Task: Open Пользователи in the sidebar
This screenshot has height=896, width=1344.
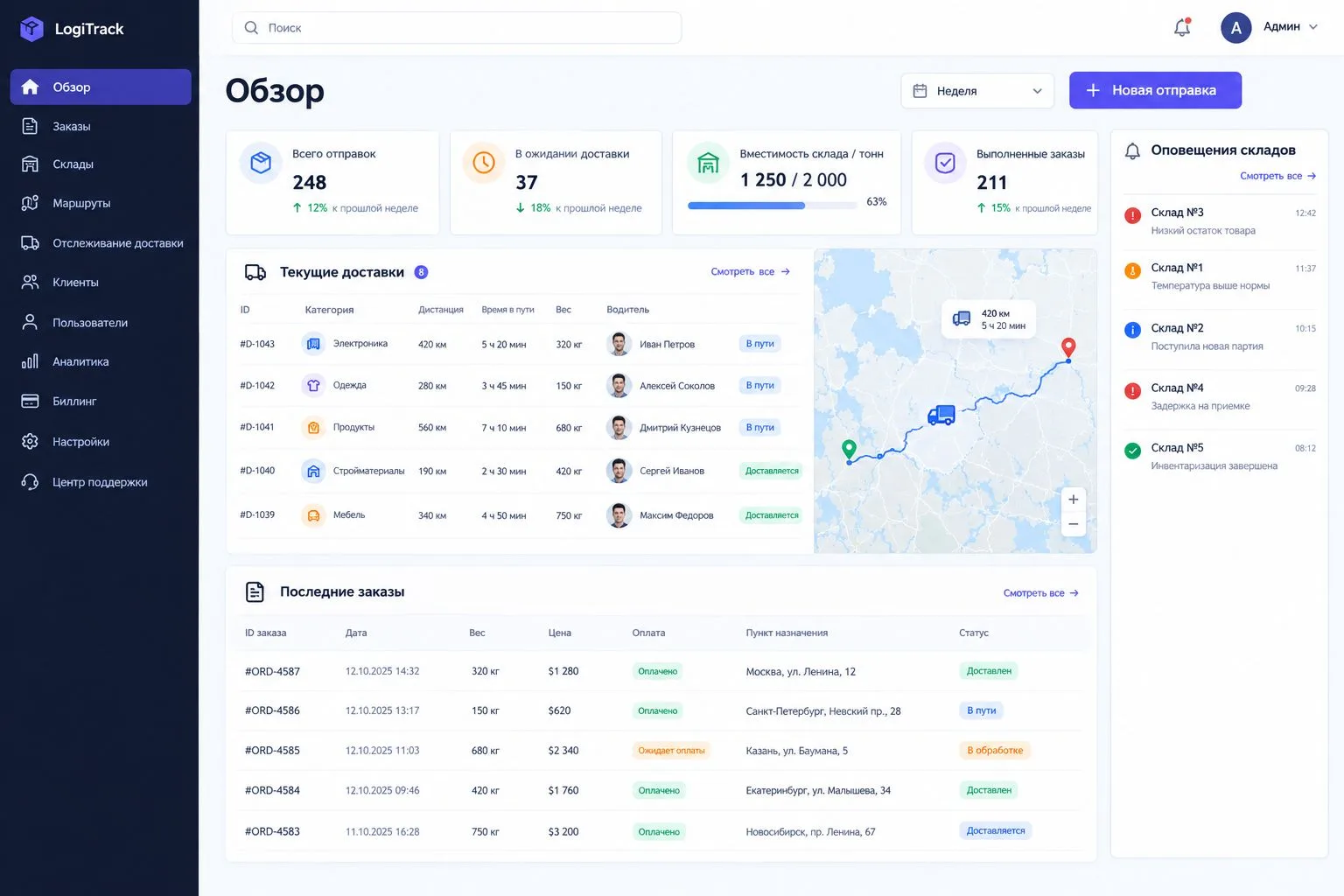Action: tap(101, 322)
